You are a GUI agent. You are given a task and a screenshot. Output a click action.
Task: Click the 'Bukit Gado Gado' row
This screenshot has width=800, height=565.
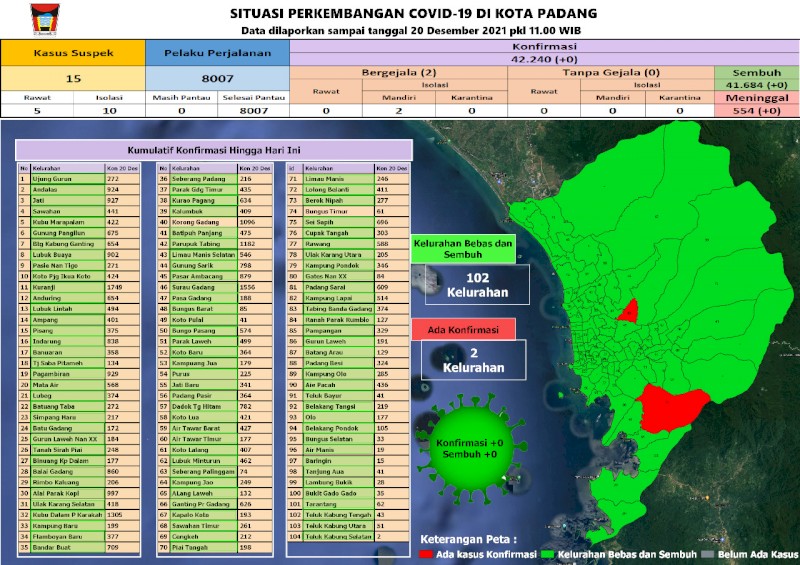[x=348, y=494]
